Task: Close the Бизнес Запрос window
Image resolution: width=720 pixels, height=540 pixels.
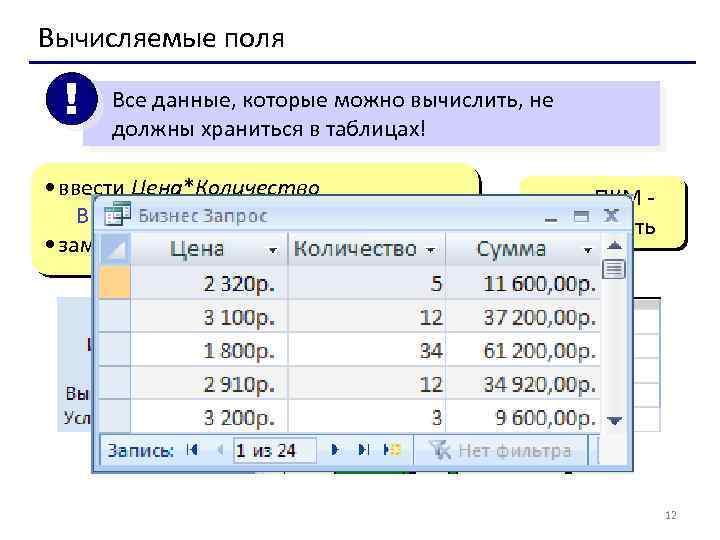Action: coord(611,215)
